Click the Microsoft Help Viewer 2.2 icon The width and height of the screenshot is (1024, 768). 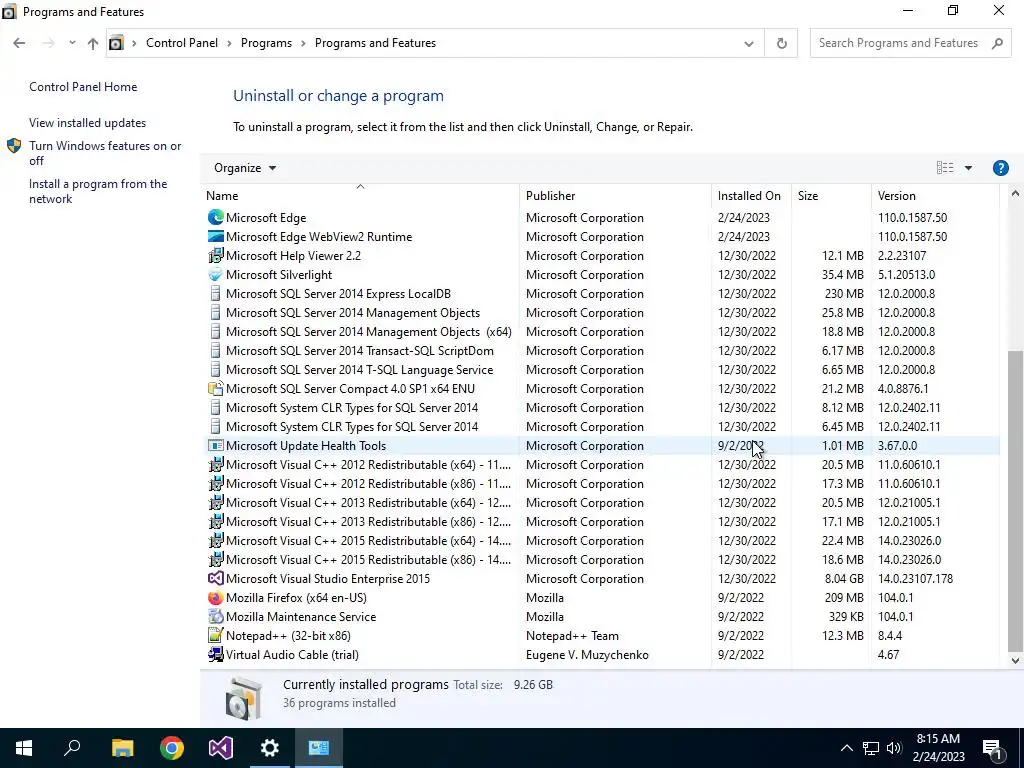tap(216, 255)
